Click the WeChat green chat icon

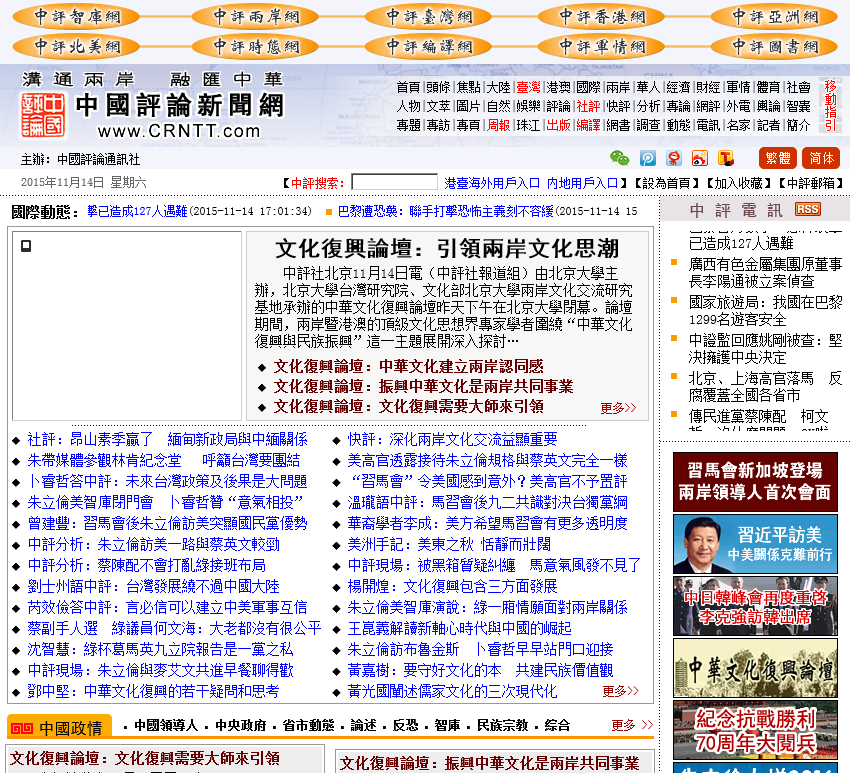619,158
